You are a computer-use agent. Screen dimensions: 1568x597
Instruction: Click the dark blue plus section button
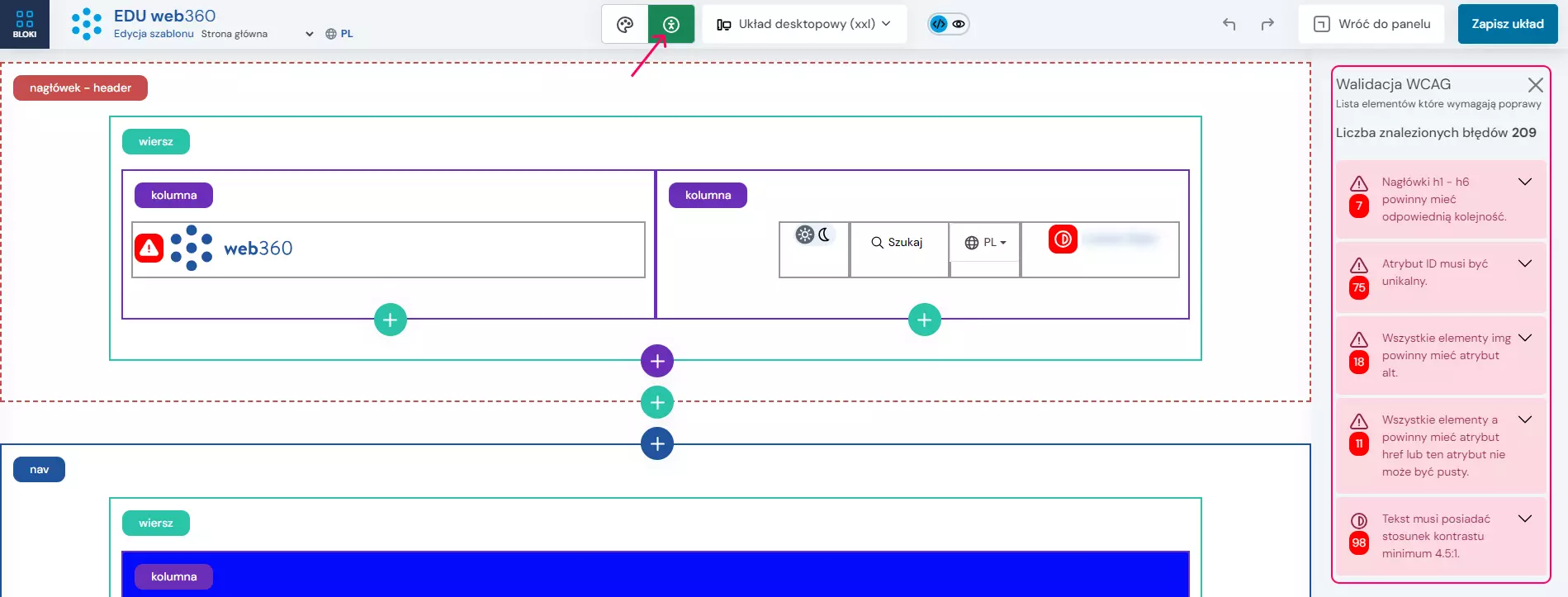tap(657, 443)
